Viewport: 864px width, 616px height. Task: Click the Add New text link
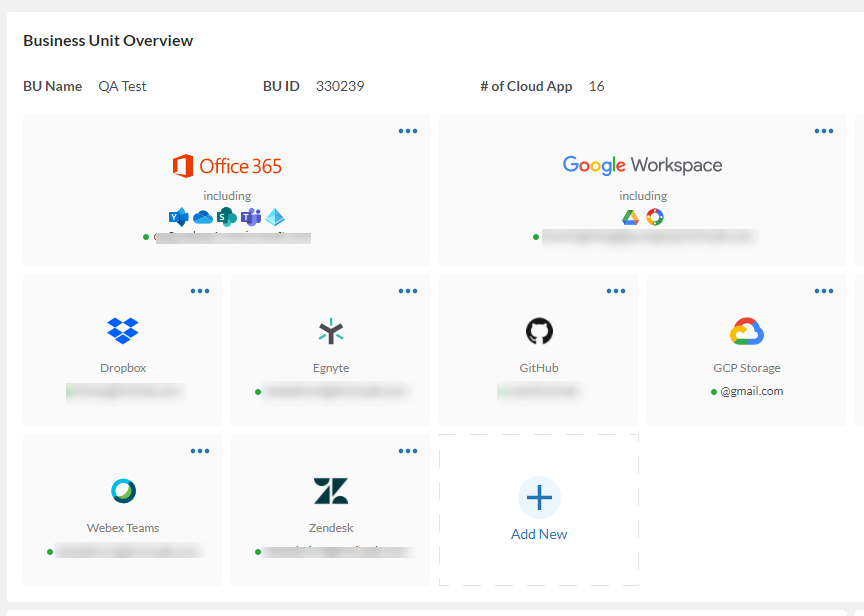539,534
